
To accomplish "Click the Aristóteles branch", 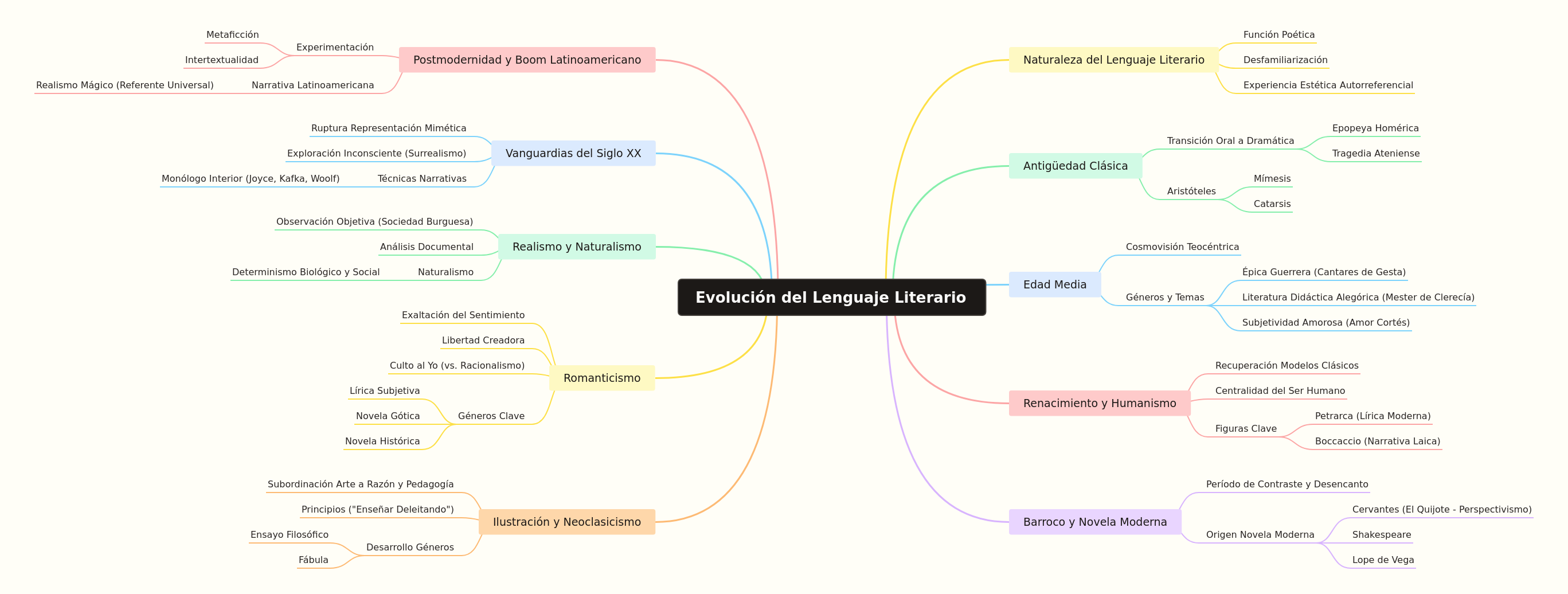I will point(1191,191).
